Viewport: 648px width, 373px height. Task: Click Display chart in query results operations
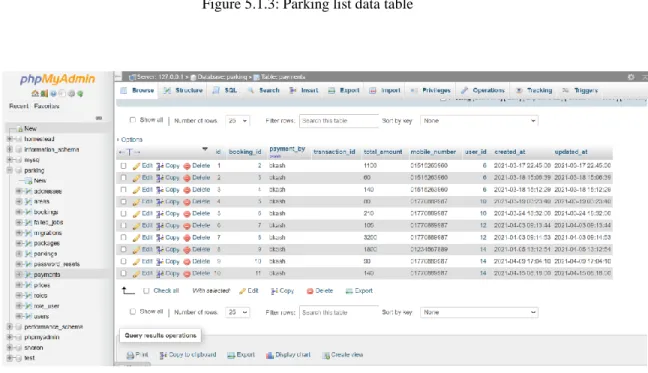click(288, 355)
